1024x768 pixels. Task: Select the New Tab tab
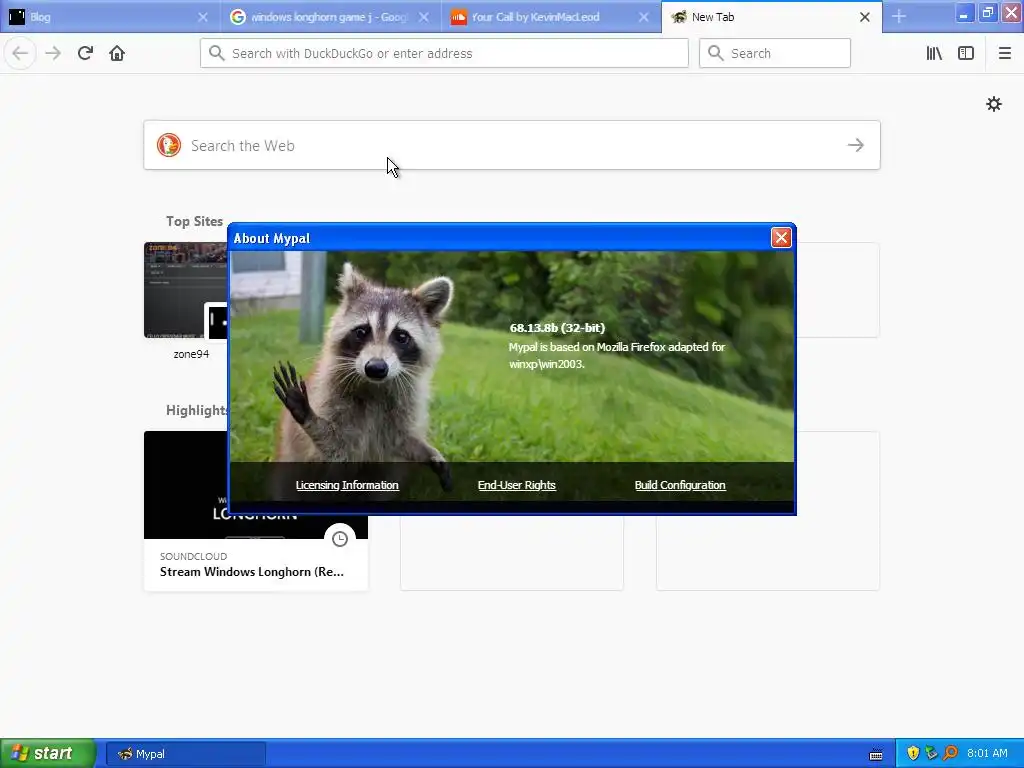point(772,17)
